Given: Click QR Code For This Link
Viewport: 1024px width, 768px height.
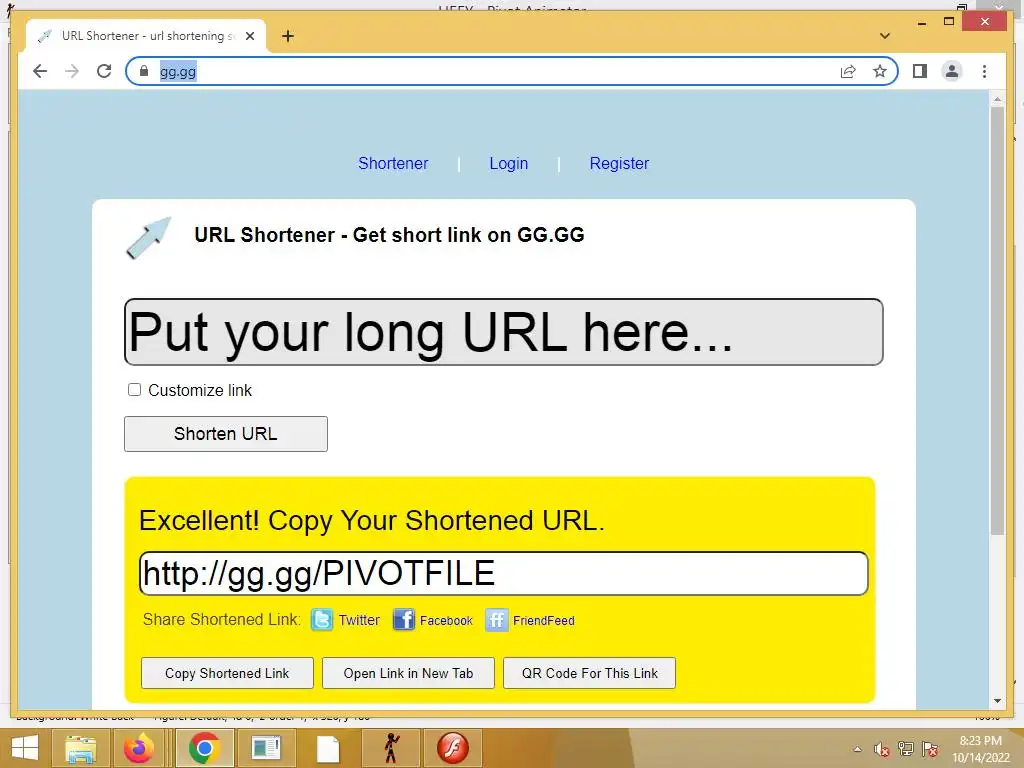Looking at the screenshot, I should (590, 673).
